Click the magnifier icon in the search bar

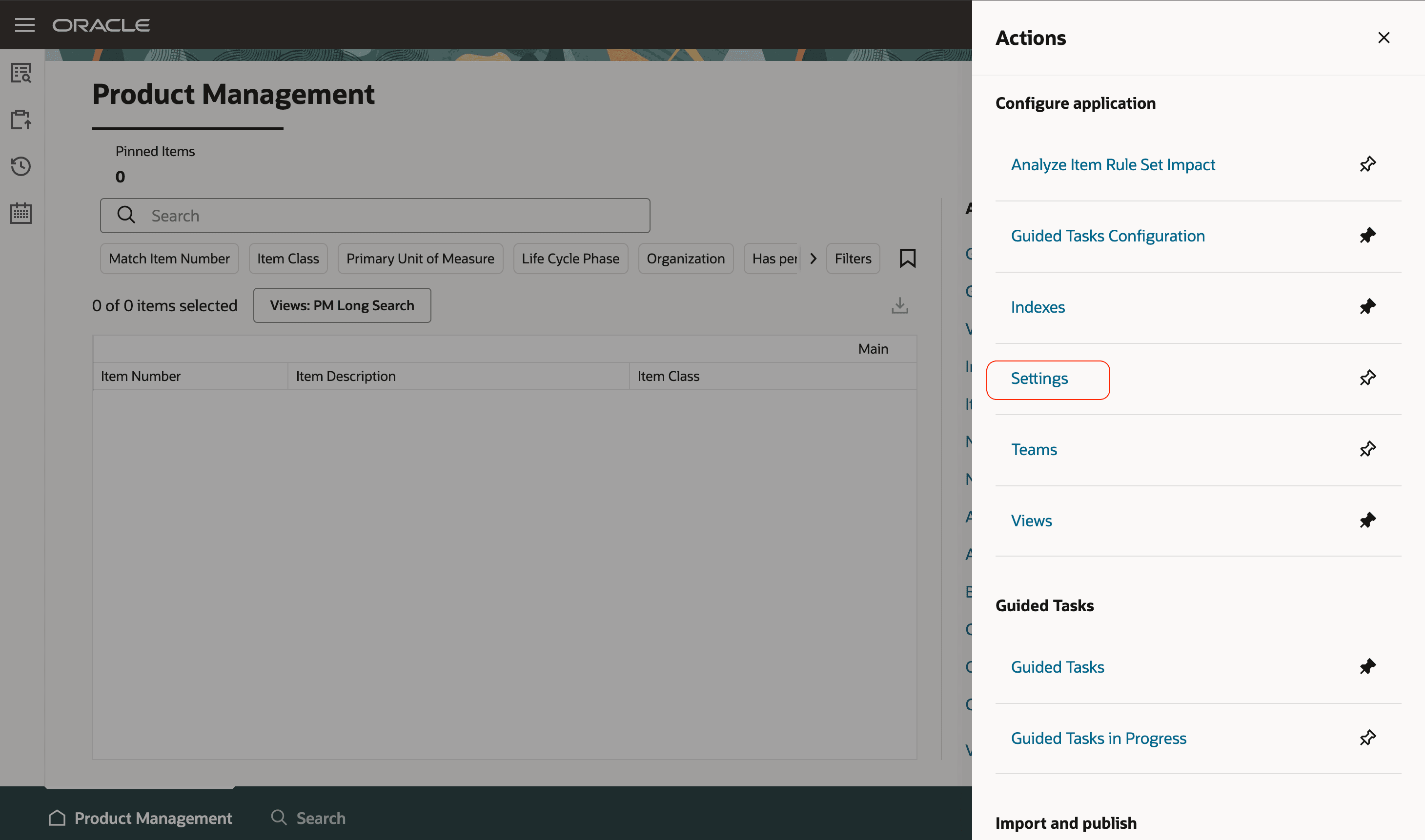click(x=126, y=215)
